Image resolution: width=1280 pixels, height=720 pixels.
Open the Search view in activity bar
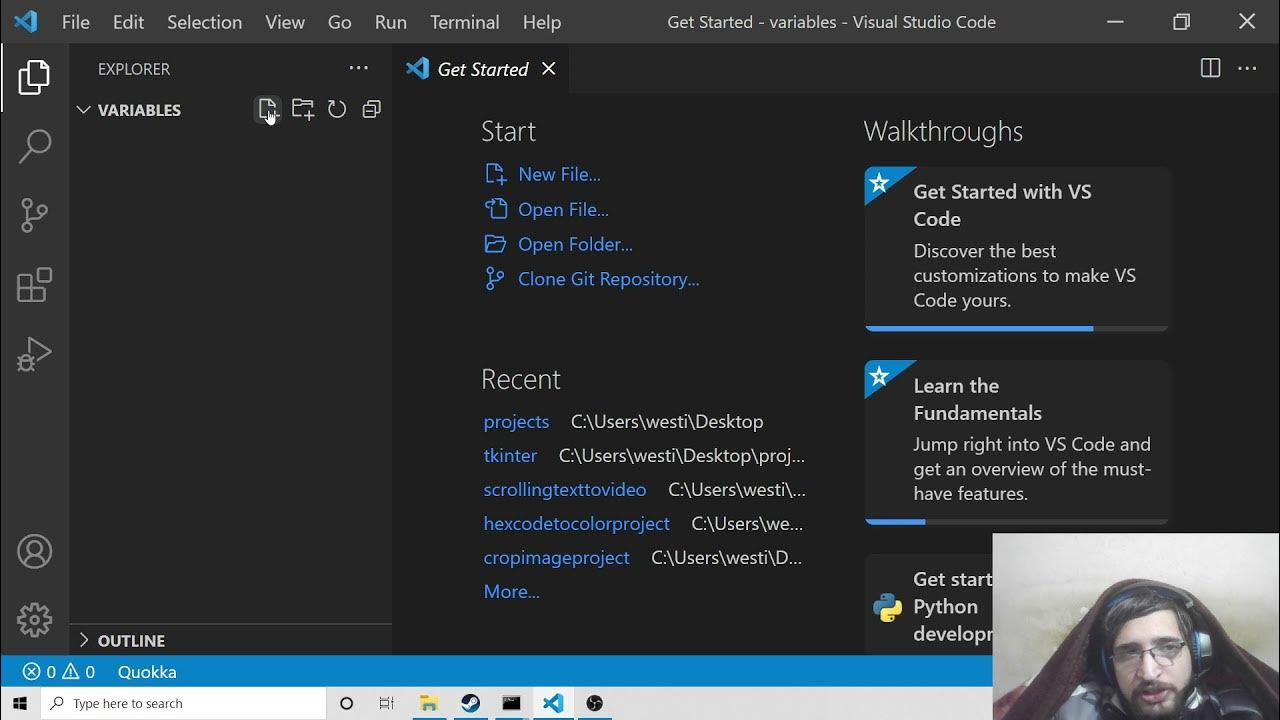coord(34,146)
